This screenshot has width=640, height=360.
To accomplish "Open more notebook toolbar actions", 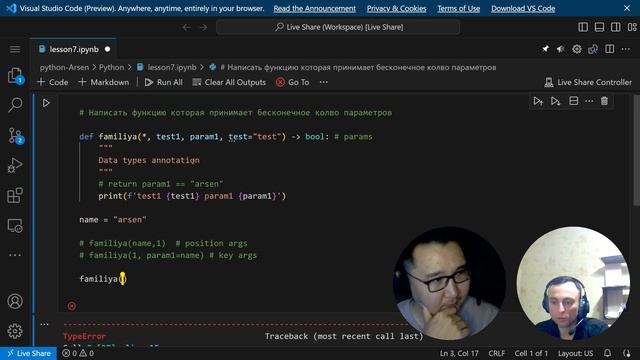I will [324, 82].
